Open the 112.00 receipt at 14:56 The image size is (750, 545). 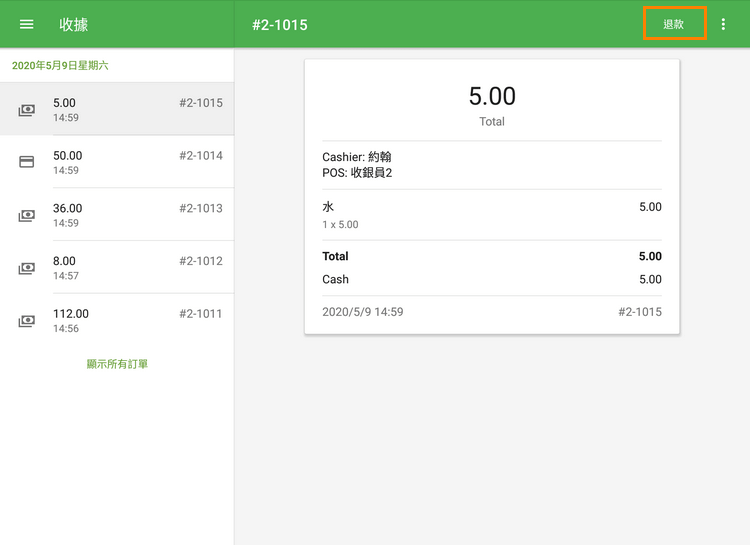[117, 320]
